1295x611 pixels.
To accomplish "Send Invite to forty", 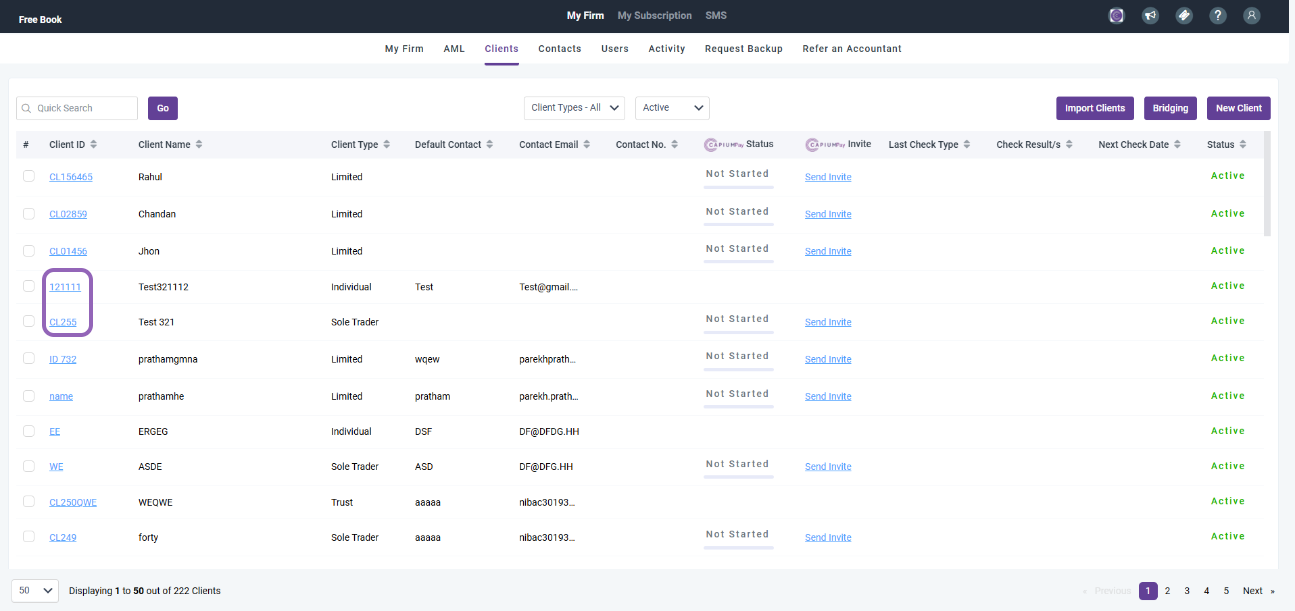I will click(x=828, y=537).
